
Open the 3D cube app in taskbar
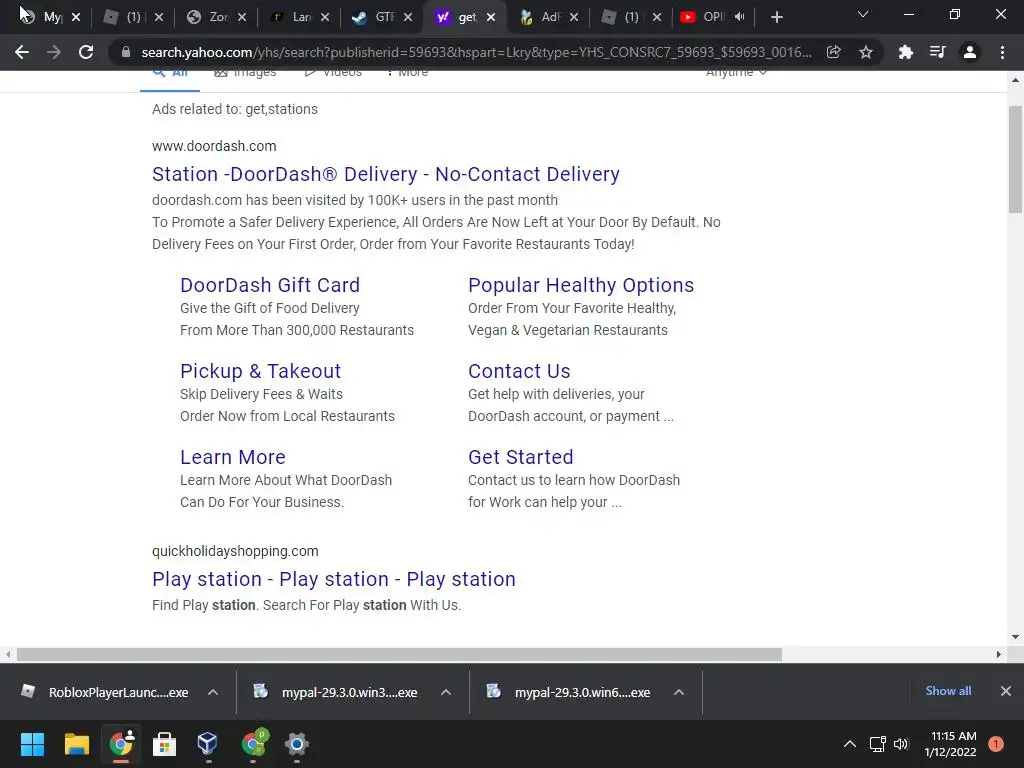(207, 744)
